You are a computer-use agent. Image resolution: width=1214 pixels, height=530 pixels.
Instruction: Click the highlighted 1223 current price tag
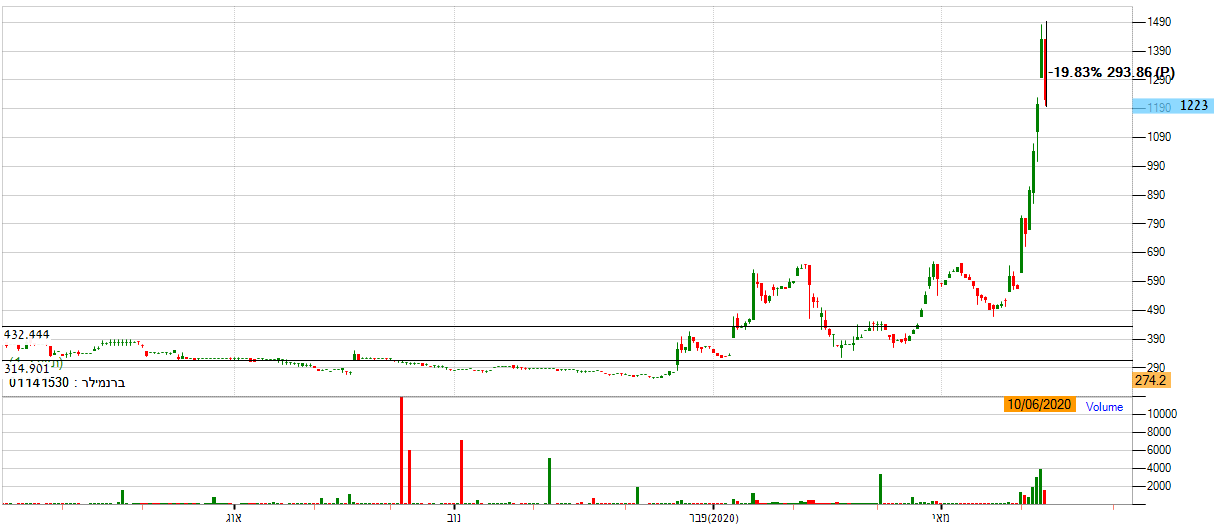click(1194, 106)
